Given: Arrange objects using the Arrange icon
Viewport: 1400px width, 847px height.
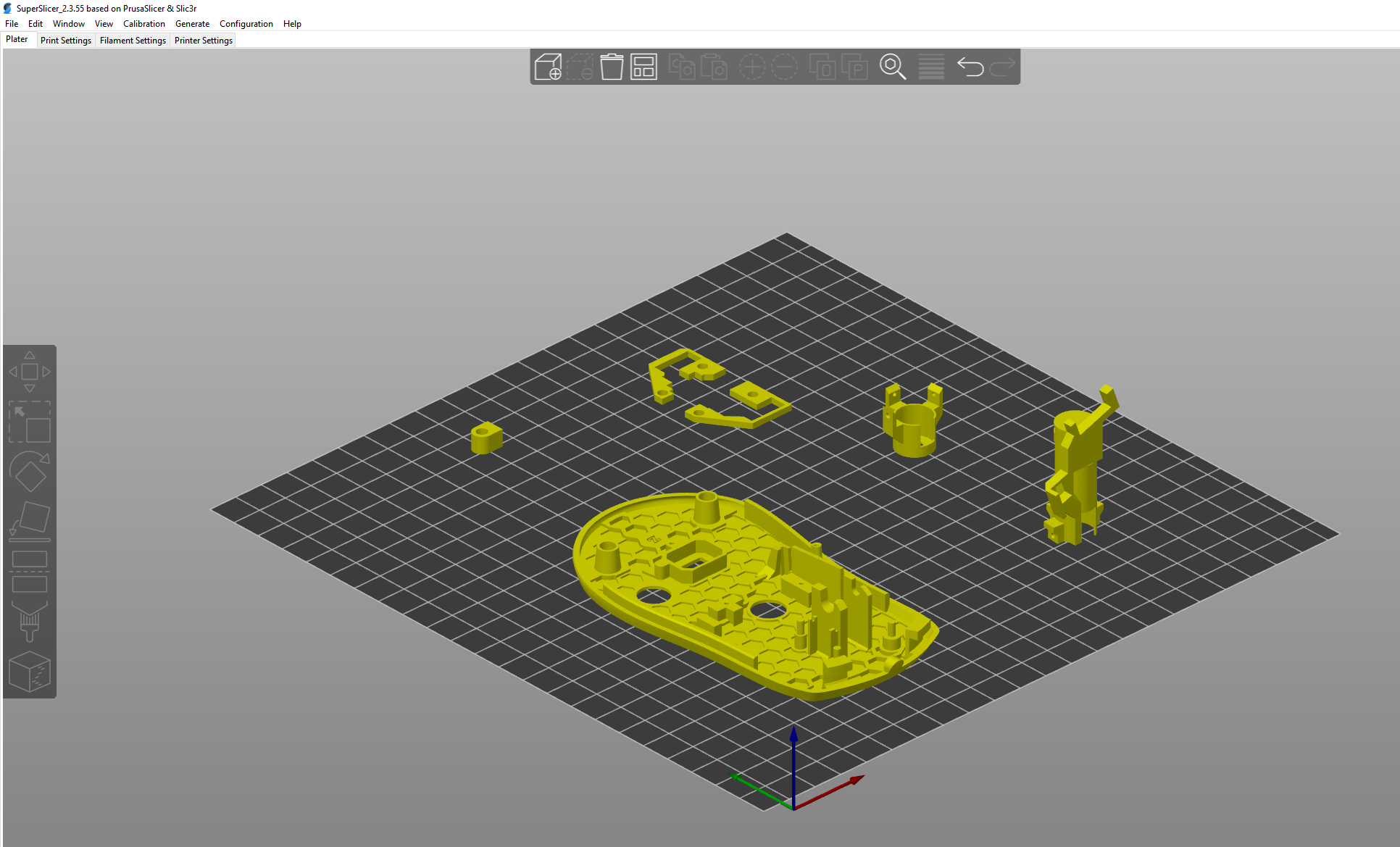Looking at the screenshot, I should click(x=643, y=67).
